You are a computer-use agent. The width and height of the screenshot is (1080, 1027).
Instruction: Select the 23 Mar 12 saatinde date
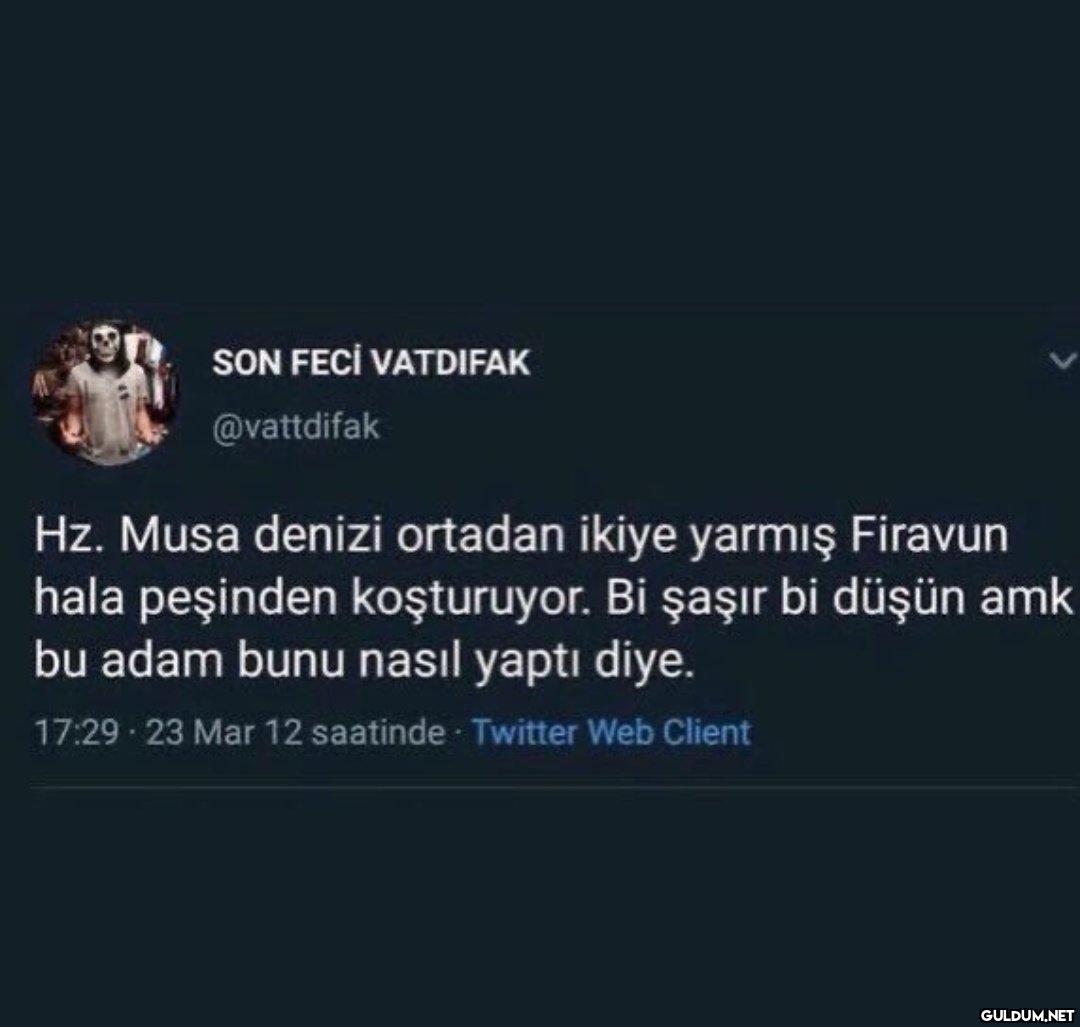tap(295, 732)
